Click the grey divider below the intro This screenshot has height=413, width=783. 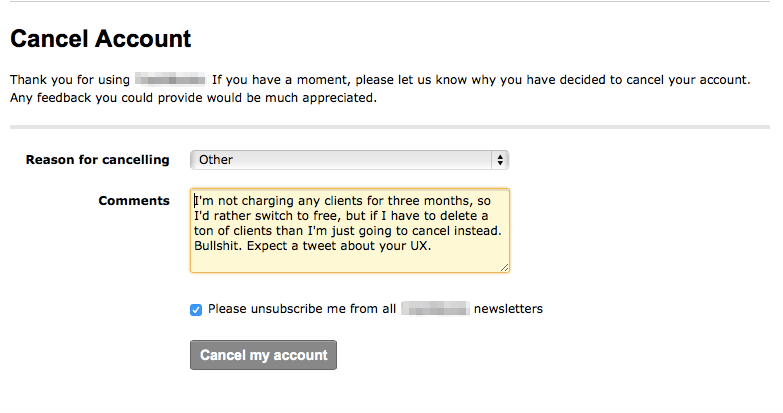[390, 127]
